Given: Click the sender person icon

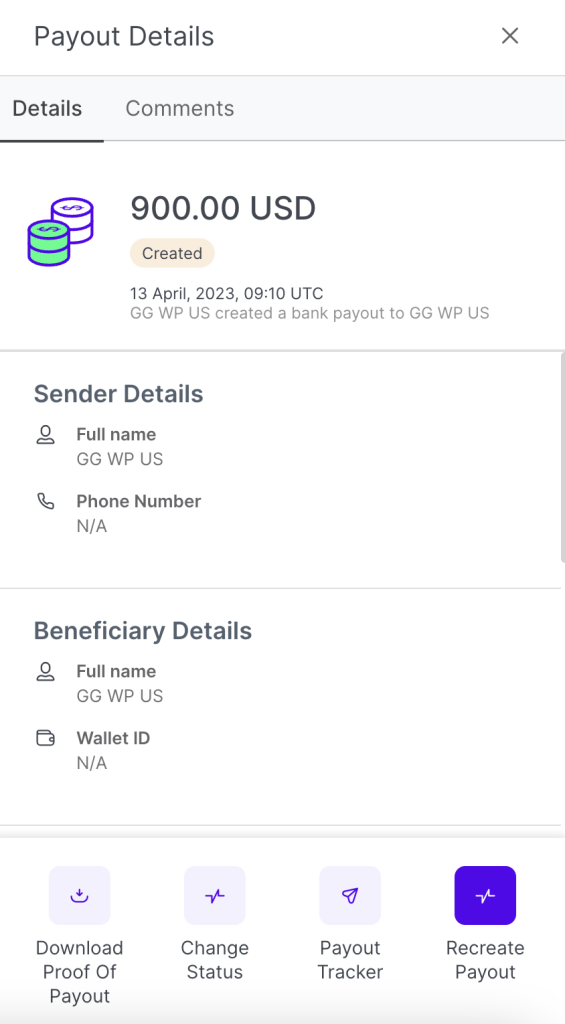Looking at the screenshot, I should [x=45, y=435].
